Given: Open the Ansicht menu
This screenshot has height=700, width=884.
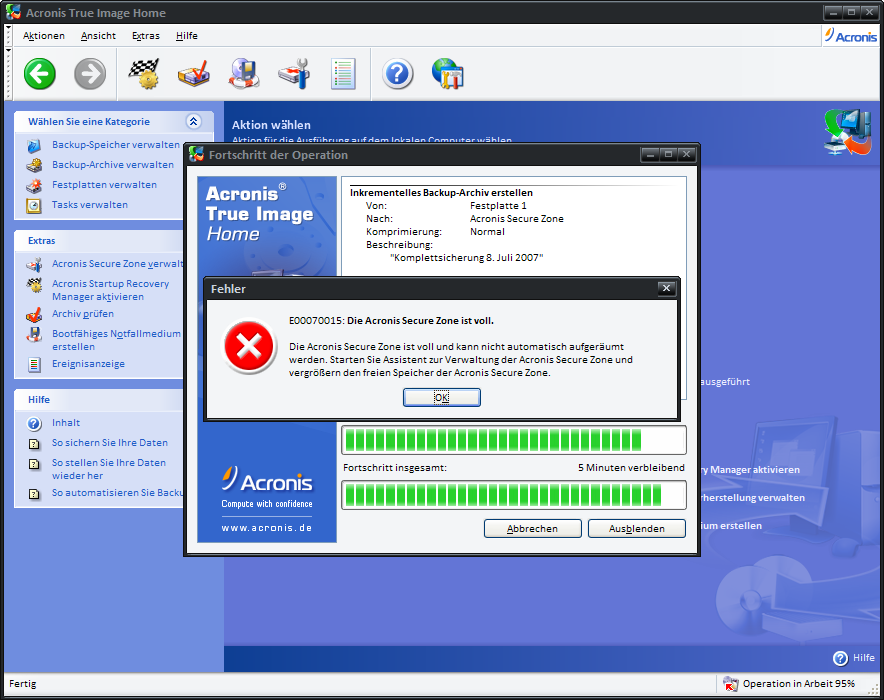Looking at the screenshot, I should pos(98,36).
